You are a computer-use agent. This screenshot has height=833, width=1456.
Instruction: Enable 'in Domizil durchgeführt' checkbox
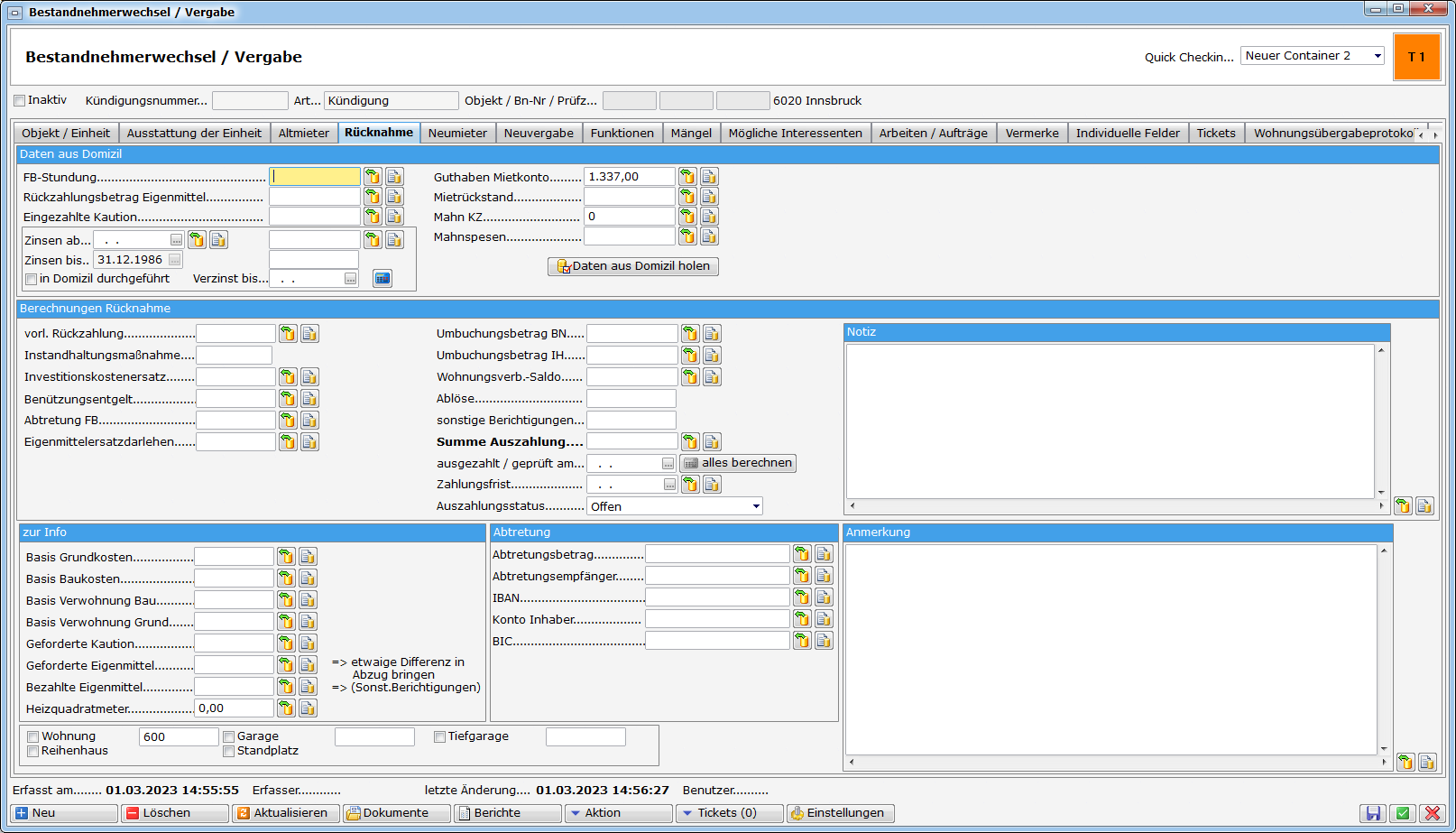(x=32, y=280)
